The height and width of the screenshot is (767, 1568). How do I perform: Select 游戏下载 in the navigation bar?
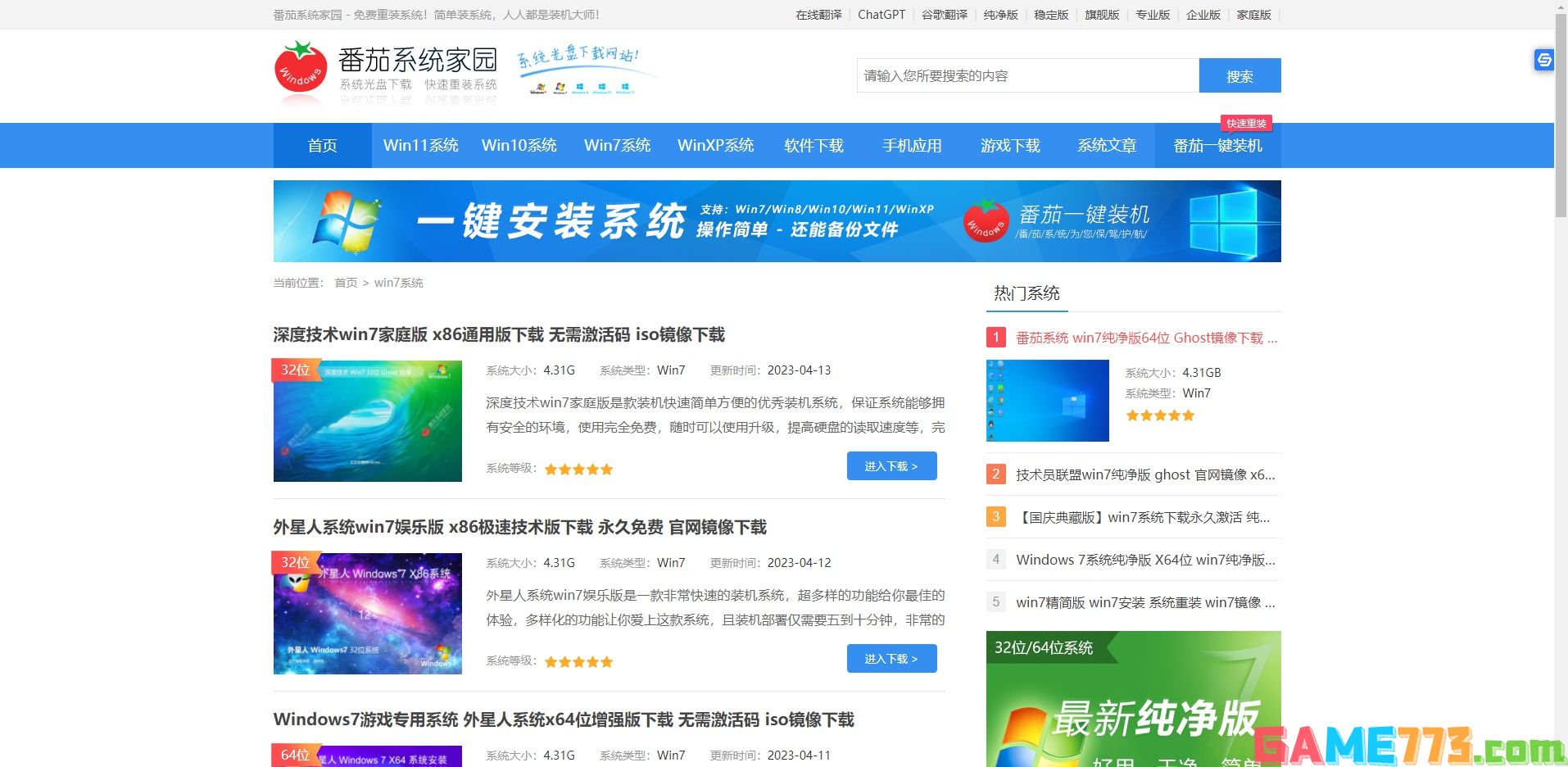pyautogui.click(x=1010, y=146)
